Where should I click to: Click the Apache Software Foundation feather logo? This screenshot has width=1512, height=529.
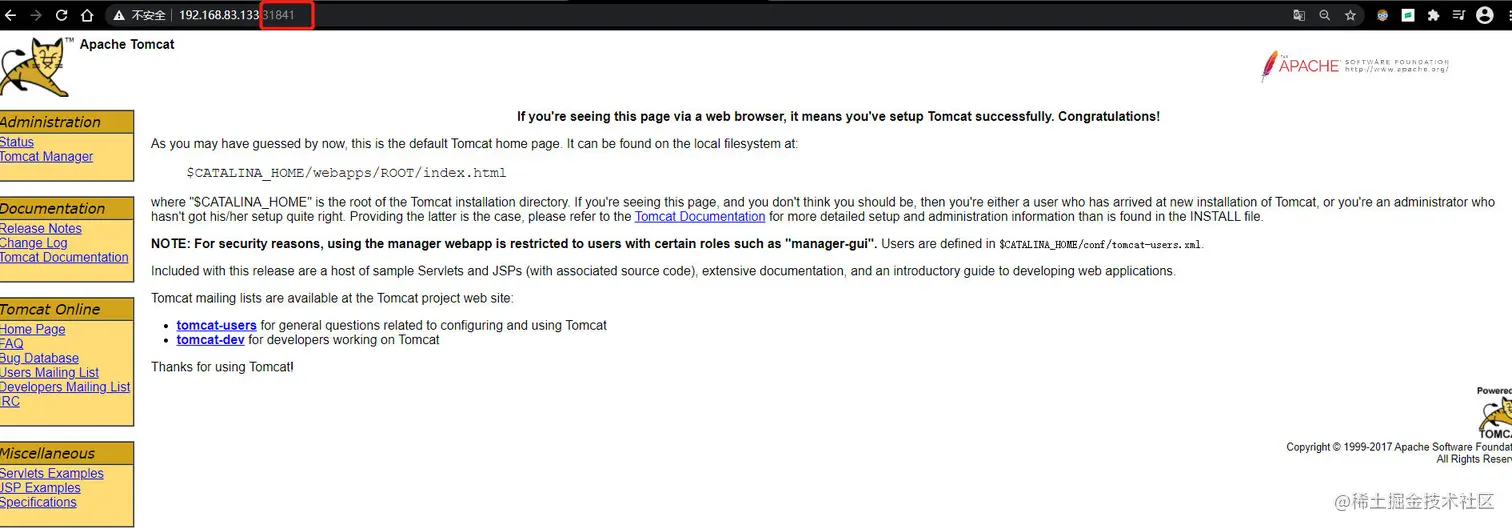1355,66
